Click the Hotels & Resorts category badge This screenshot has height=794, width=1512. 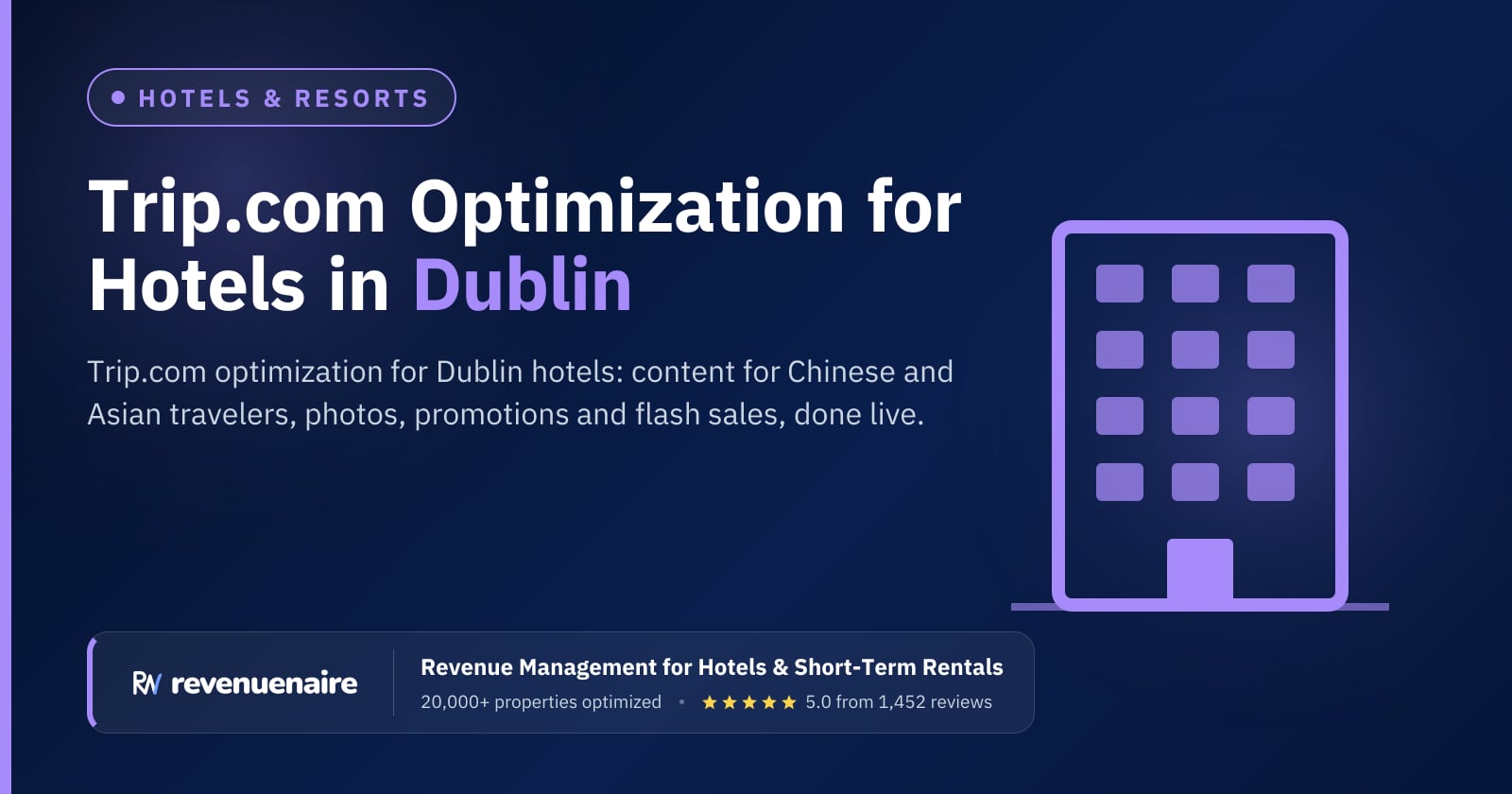(x=271, y=97)
